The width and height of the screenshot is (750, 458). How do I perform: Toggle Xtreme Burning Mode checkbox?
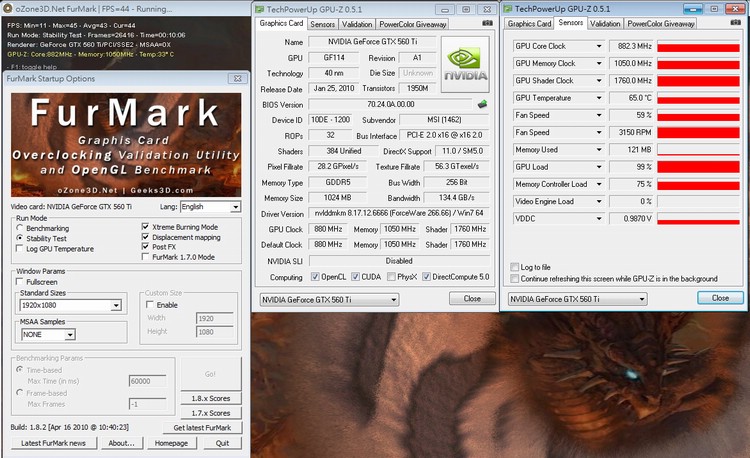[x=145, y=226]
